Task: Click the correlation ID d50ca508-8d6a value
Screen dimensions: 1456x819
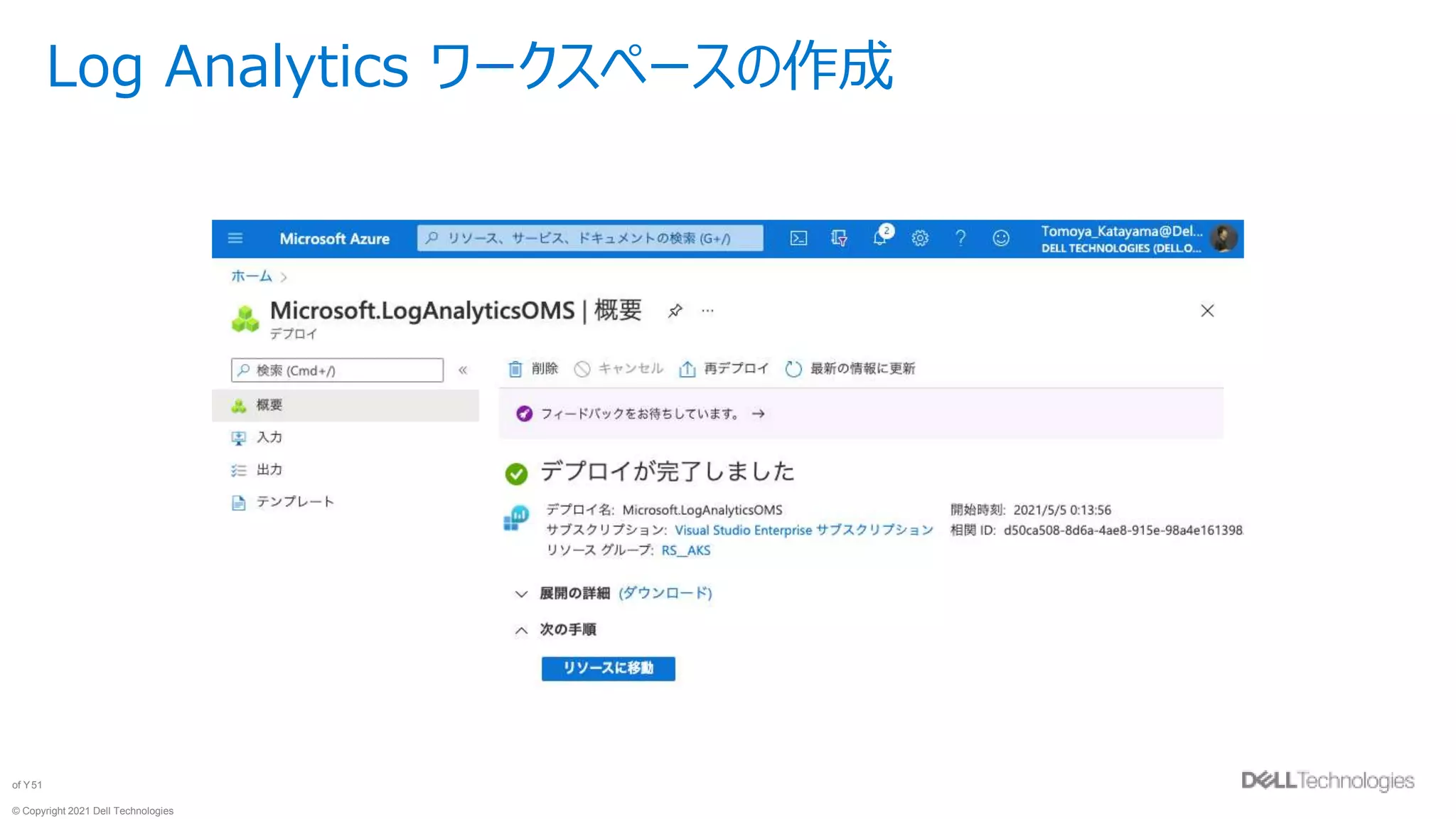Action: (x=1123, y=530)
